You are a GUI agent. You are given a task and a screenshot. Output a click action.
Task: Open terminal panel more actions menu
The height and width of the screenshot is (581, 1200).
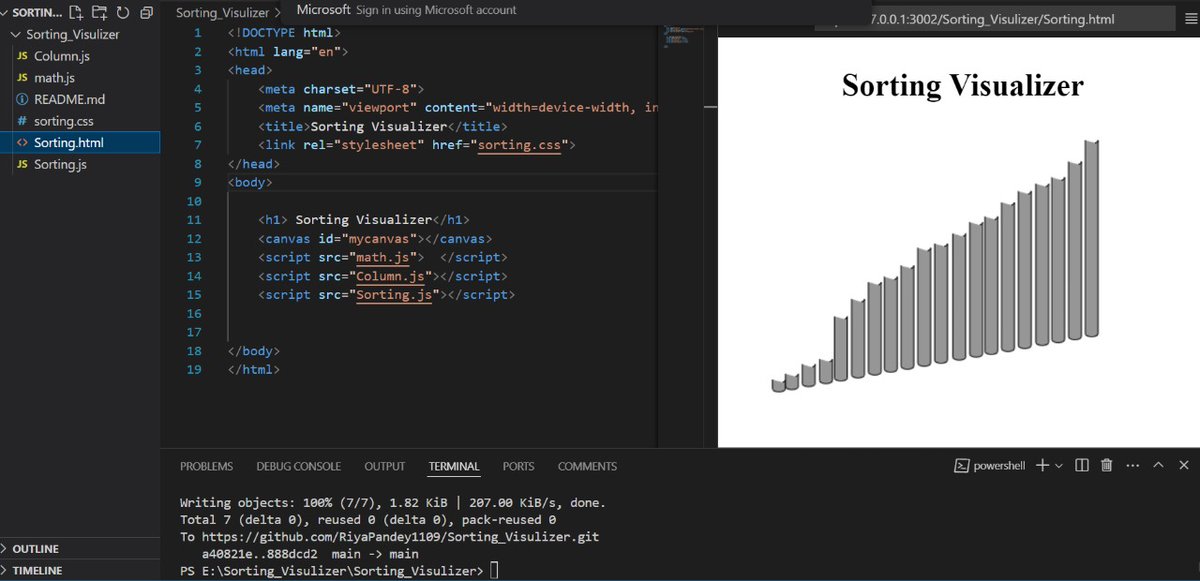(x=1132, y=466)
